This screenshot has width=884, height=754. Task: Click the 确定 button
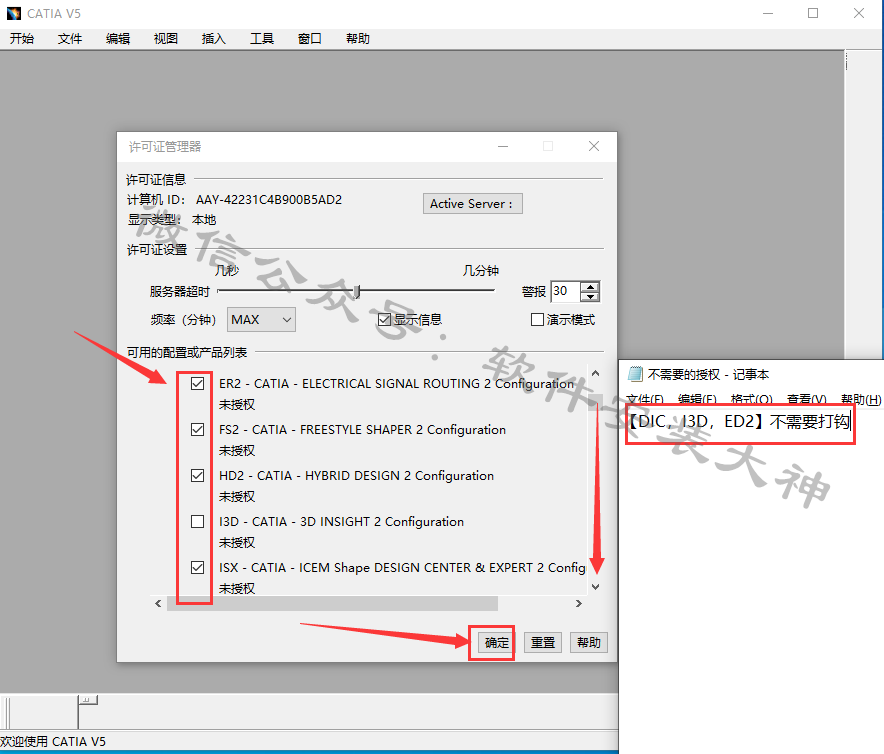(x=496, y=642)
